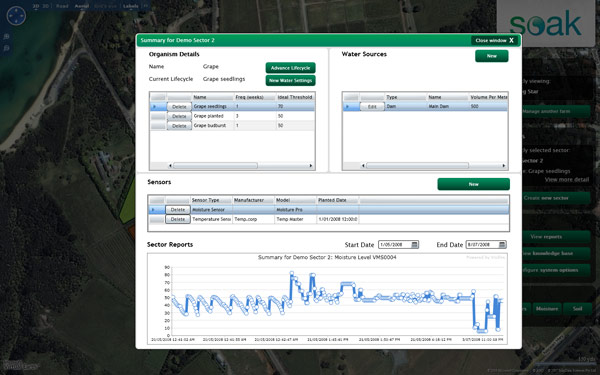Viewport: 600px width, 375px height.
Task: Click Create new sector in background panel
Action: pyautogui.click(x=556, y=198)
